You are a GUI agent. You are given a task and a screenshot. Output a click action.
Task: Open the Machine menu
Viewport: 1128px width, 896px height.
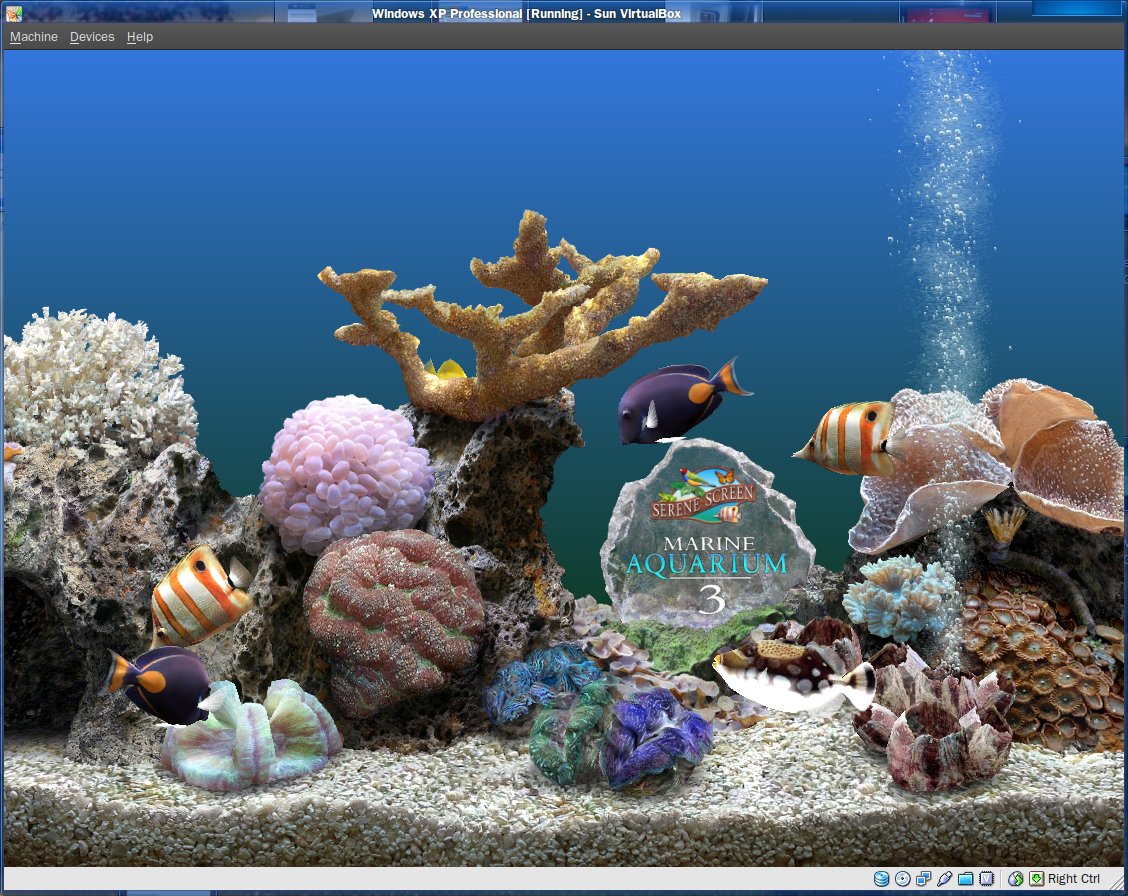pos(34,37)
